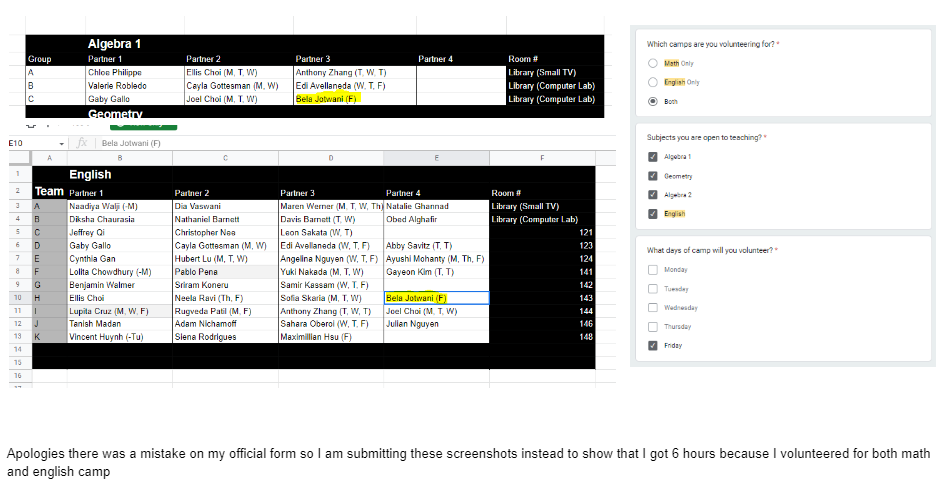Click highlighted Bela Jotwani (F) cell in English table
The image size is (943, 498).
click(437, 298)
